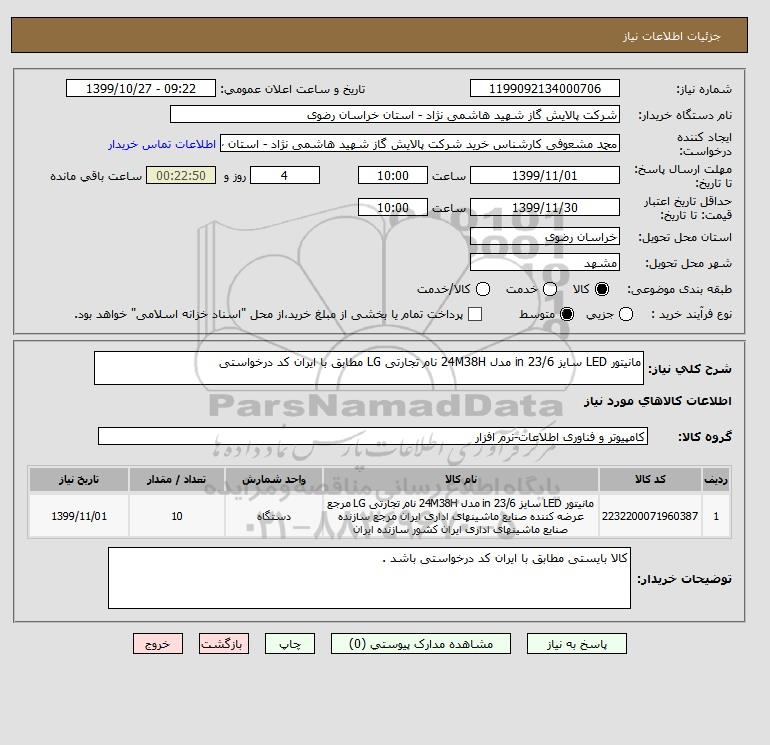Select the خدمت radio button
This screenshot has height=745, width=770.
tap(550, 289)
